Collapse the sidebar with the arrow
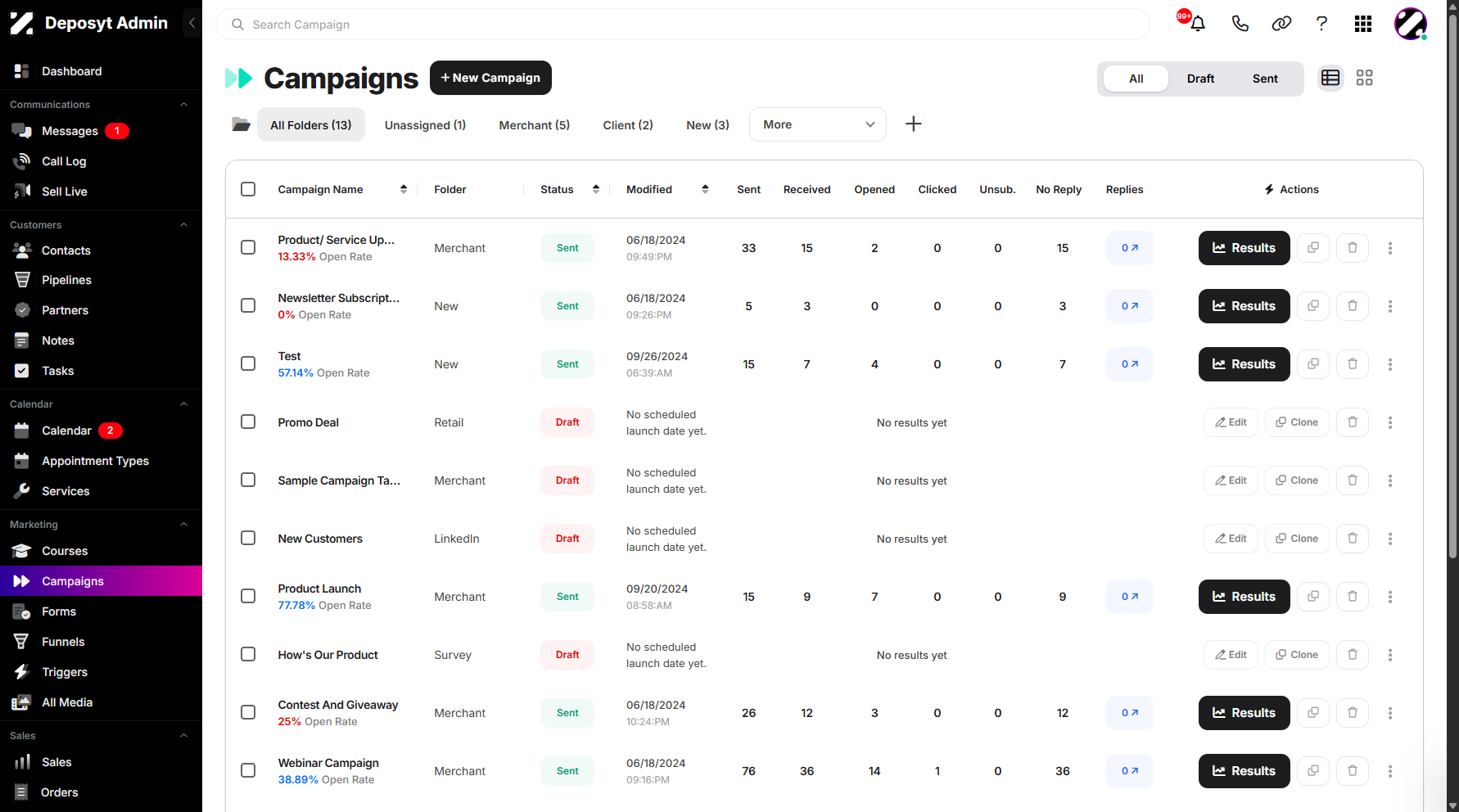The height and width of the screenshot is (812, 1459). click(x=192, y=23)
